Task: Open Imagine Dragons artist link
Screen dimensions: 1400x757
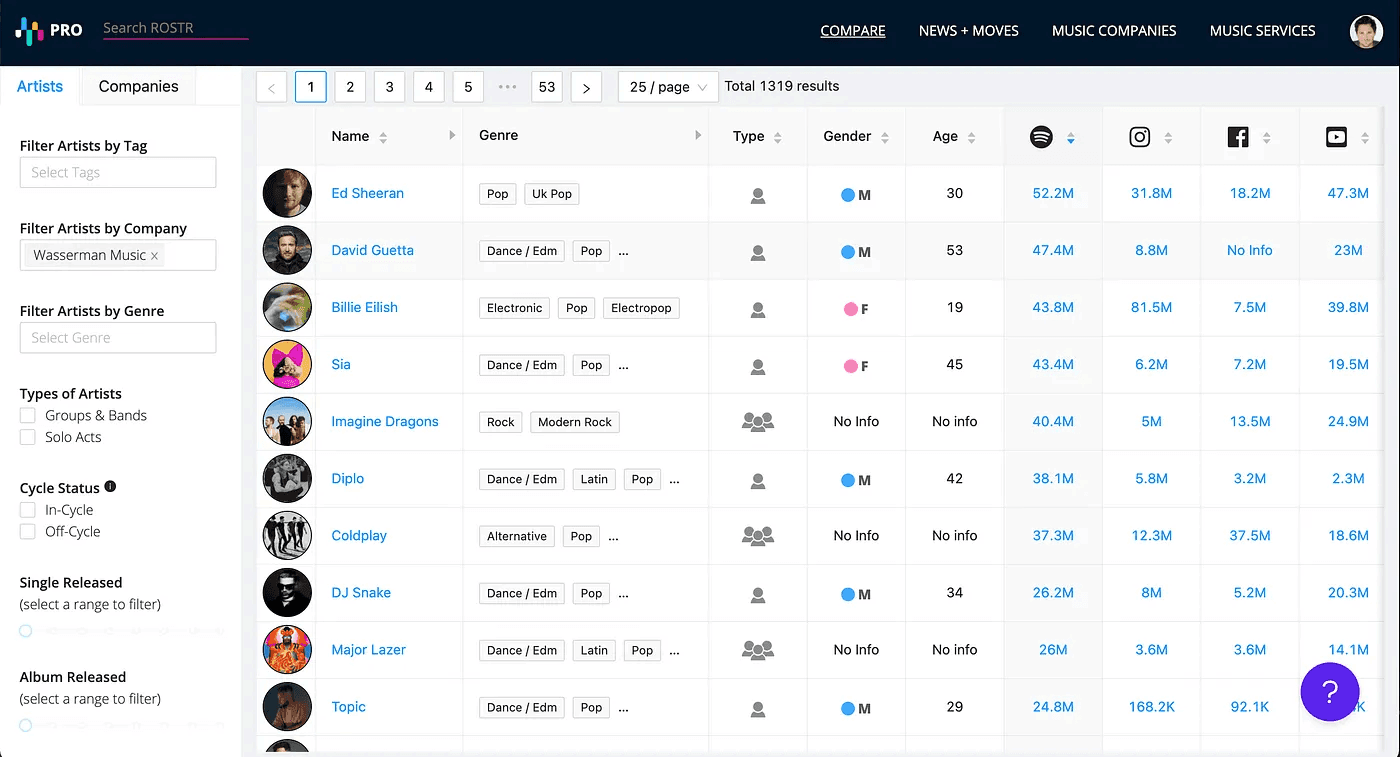Action: click(385, 421)
